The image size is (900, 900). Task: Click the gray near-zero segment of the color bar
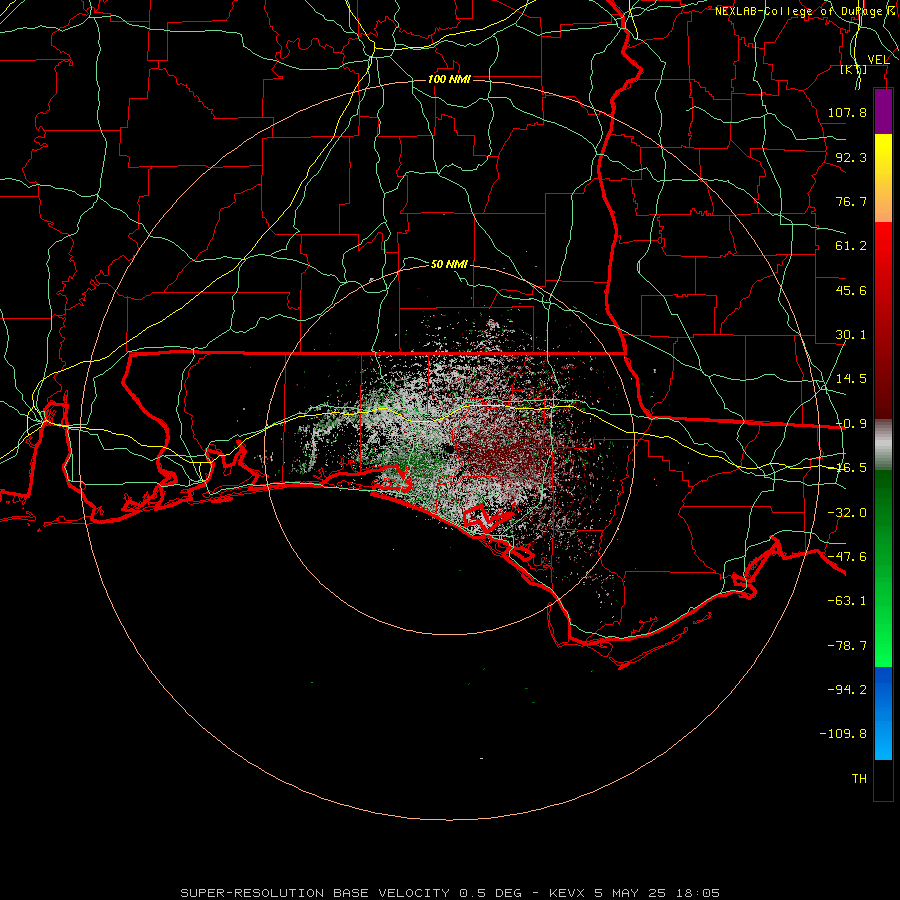(x=883, y=445)
